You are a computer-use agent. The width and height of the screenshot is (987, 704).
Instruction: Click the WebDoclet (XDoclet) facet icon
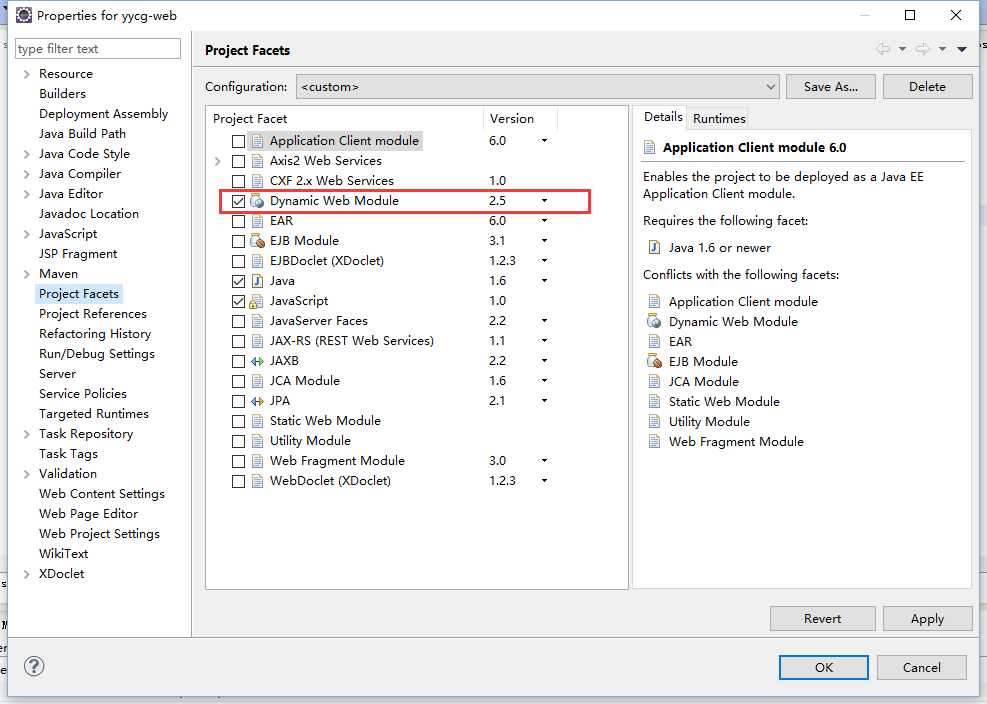click(257, 481)
